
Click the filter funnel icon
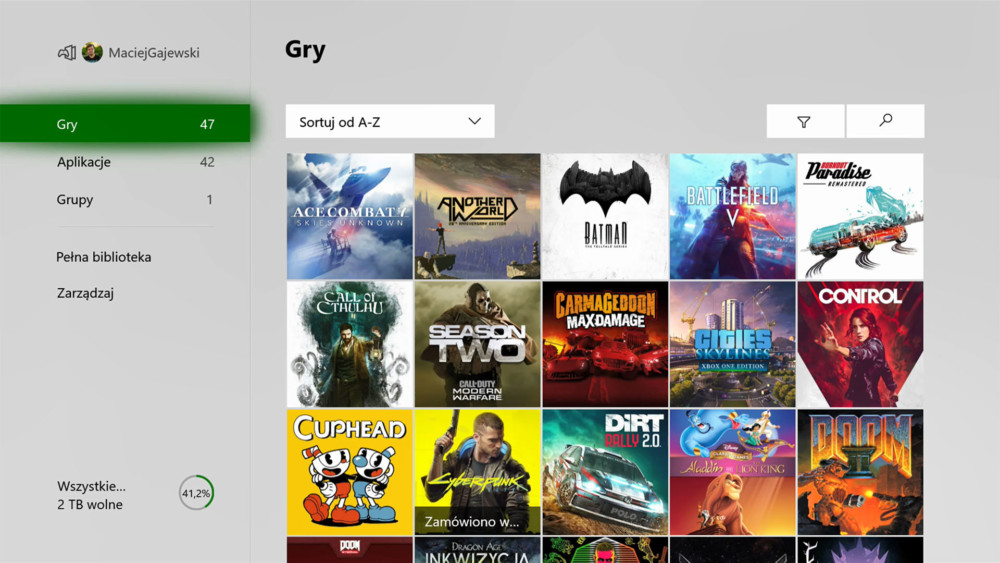[804, 122]
